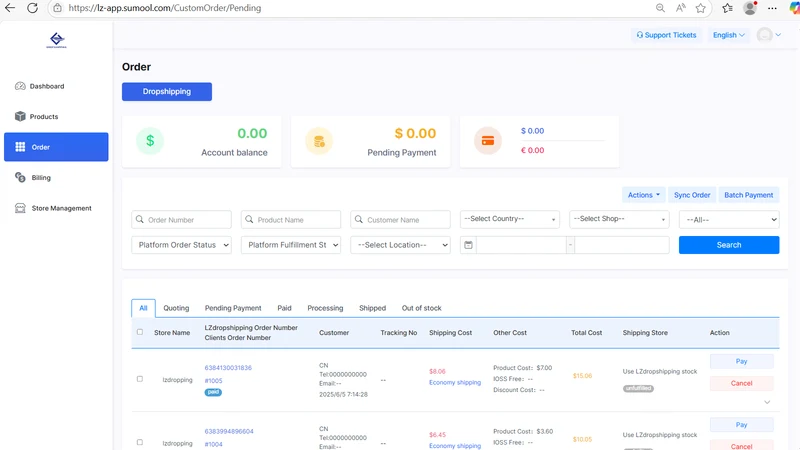This screenshot has height=450, width=800.
Task: Open client order #1004 link
Action: pos(213,444)
